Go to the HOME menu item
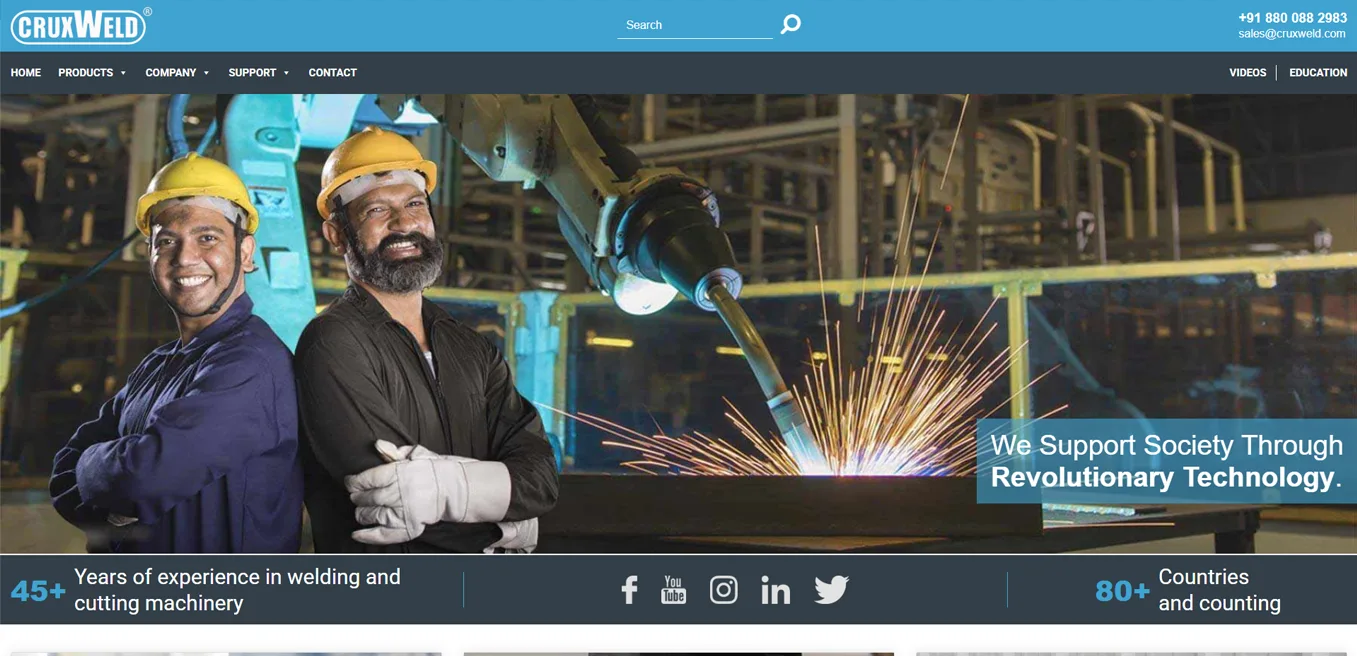1357x656 pixels. point(26,73)
